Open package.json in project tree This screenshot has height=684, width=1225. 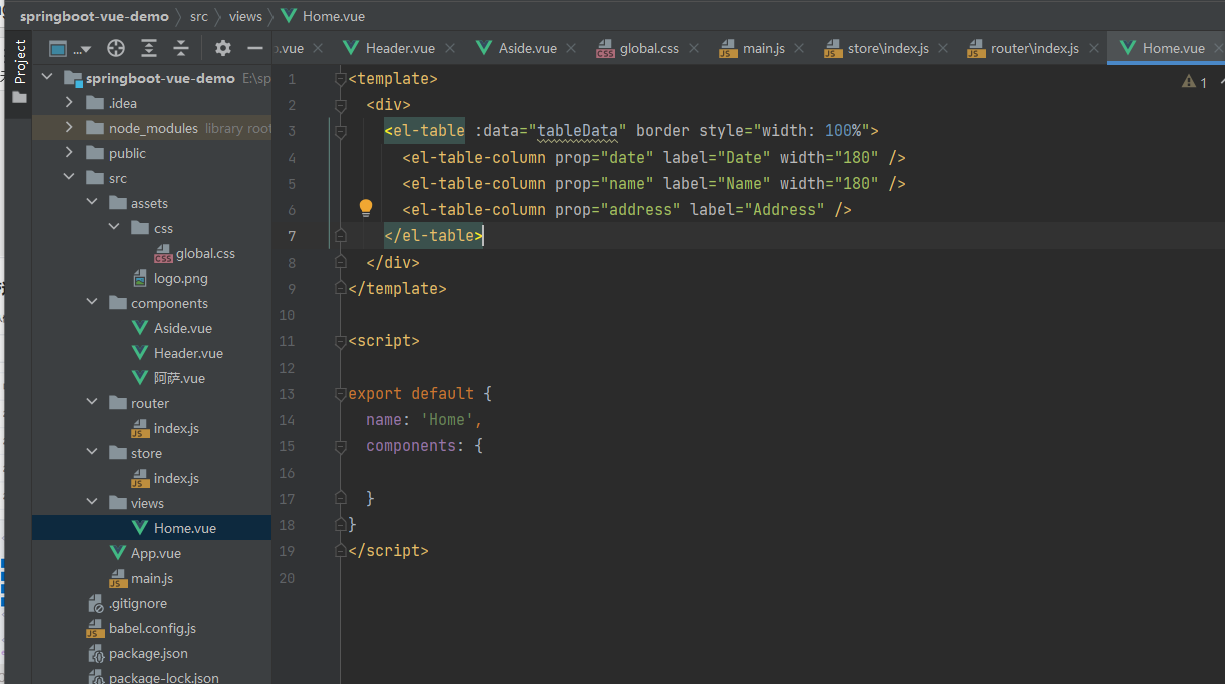(137, 653)
